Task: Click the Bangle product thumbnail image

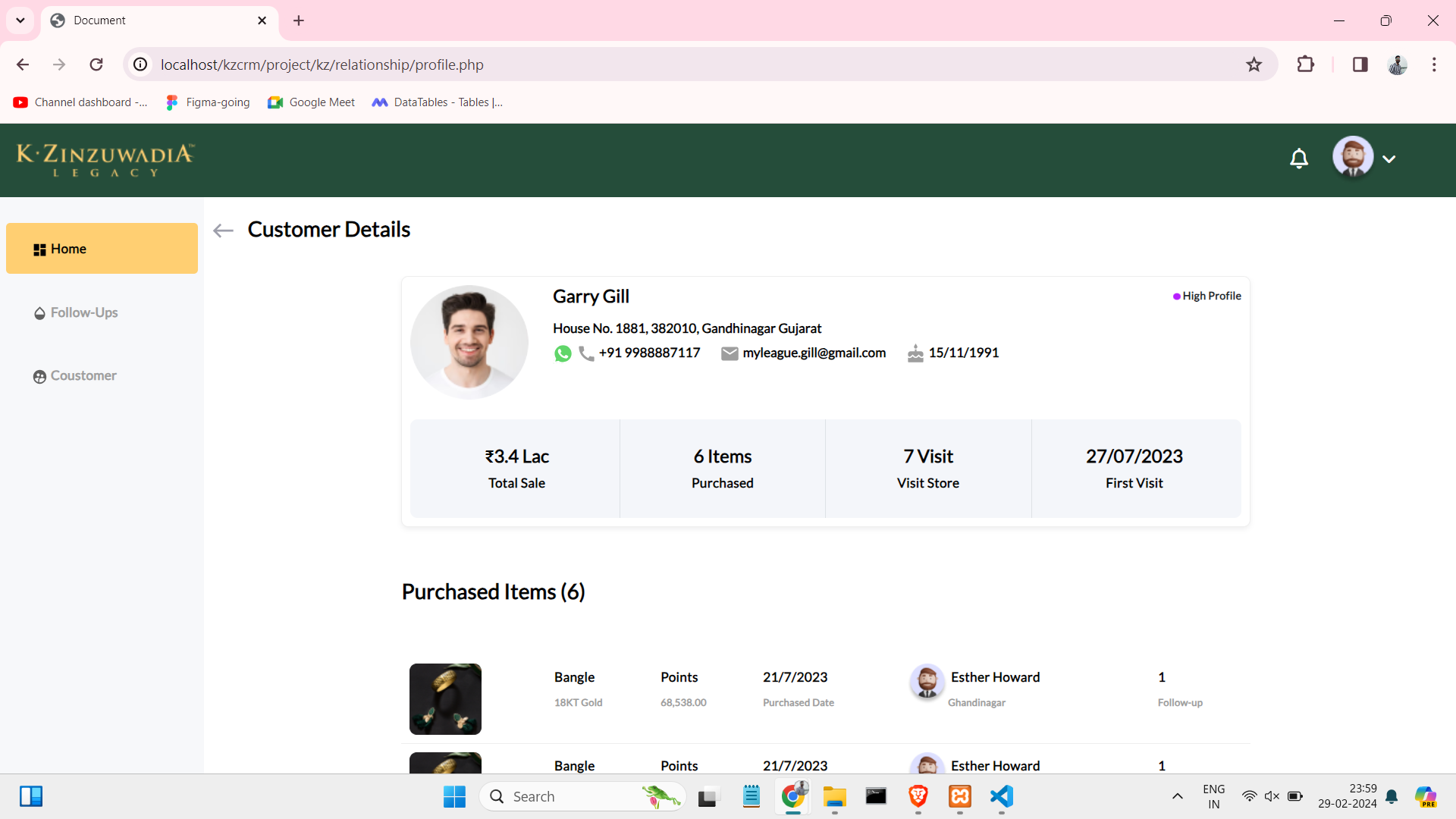Action: (x=444, y=698)
